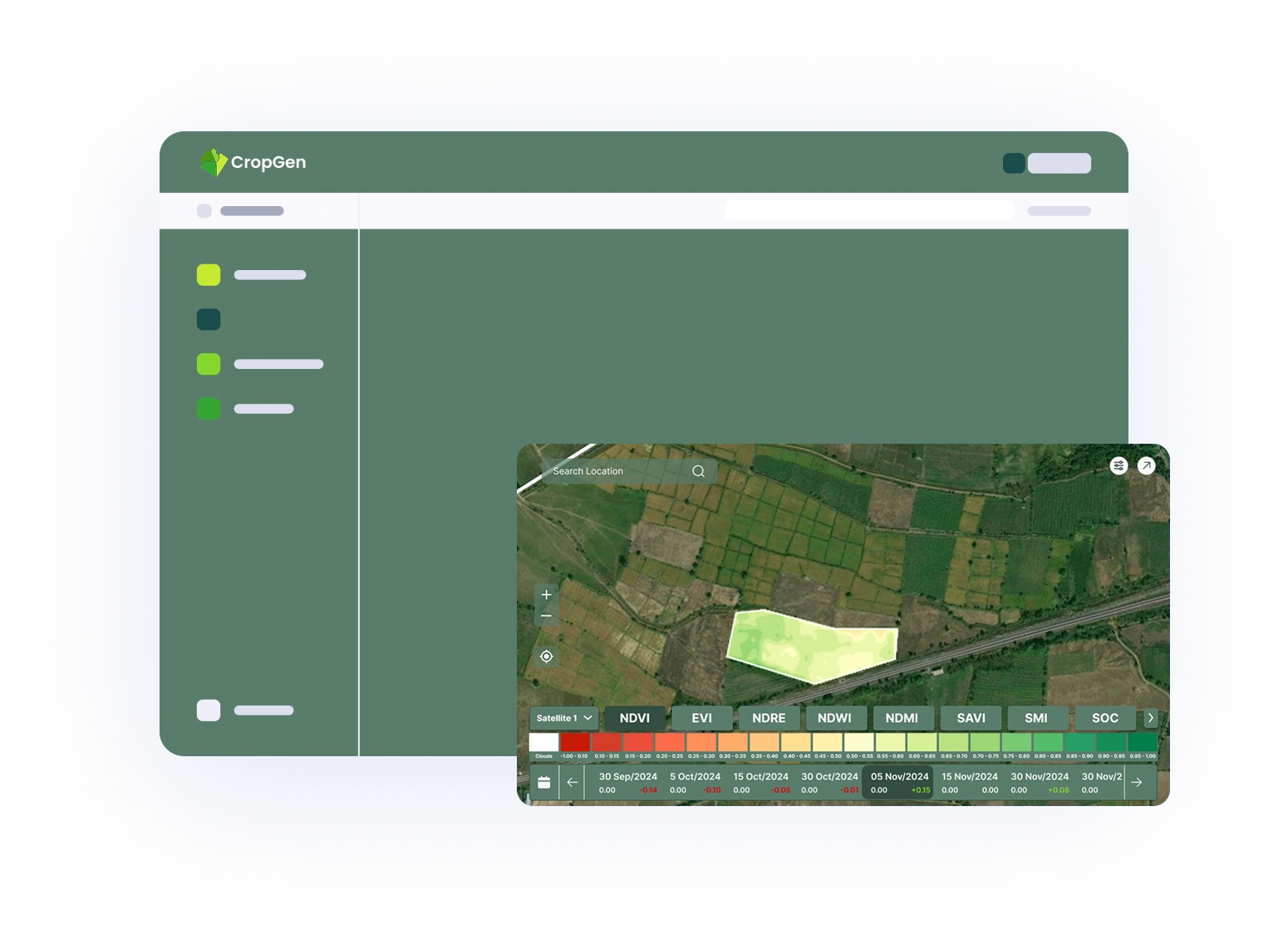
Task: Pick the 30 Nov/2024 date with +0.08
Action: [x=1040, y=783]
